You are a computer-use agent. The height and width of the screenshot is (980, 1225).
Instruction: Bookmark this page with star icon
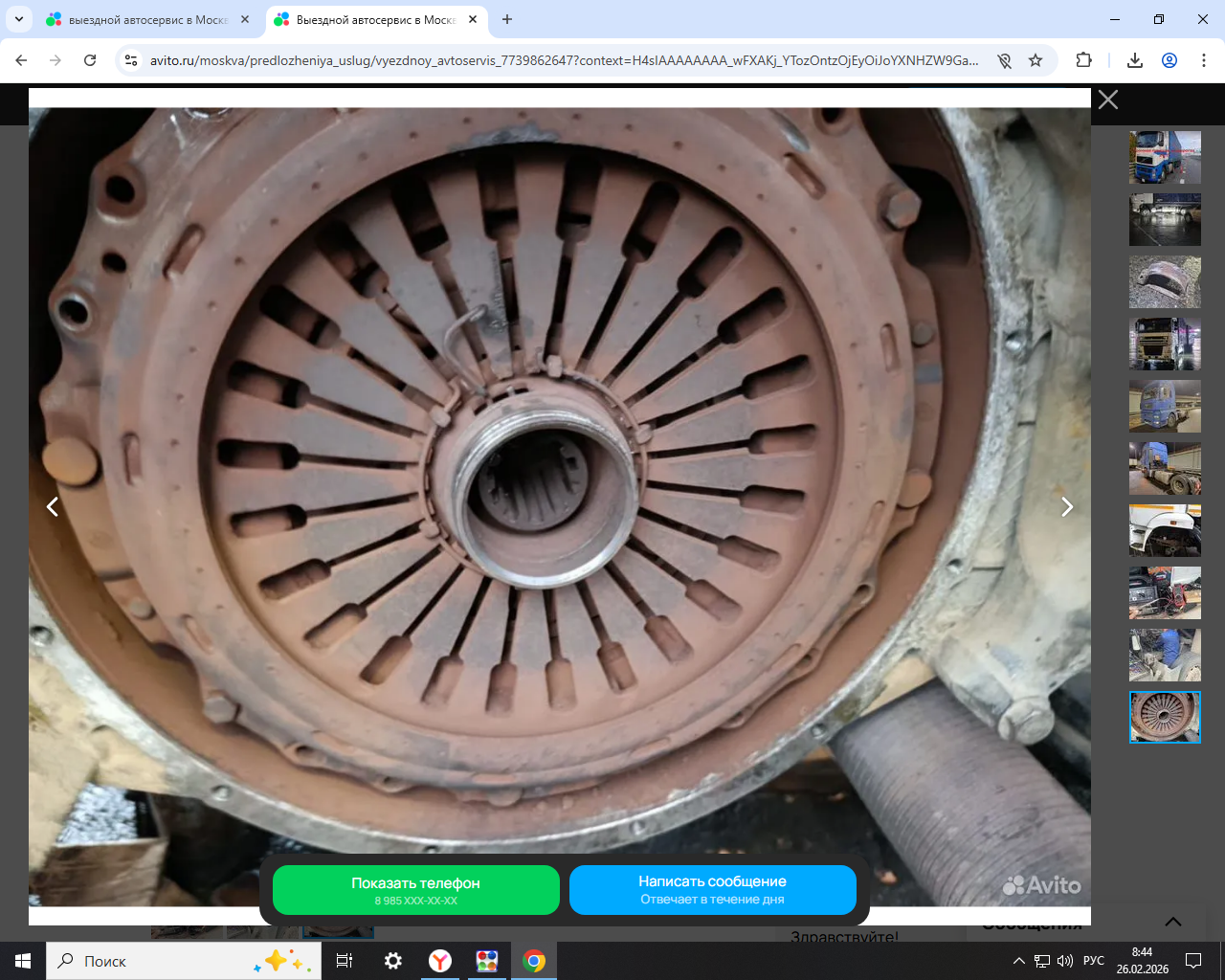pyautogui.click(x=1036, y=60)
